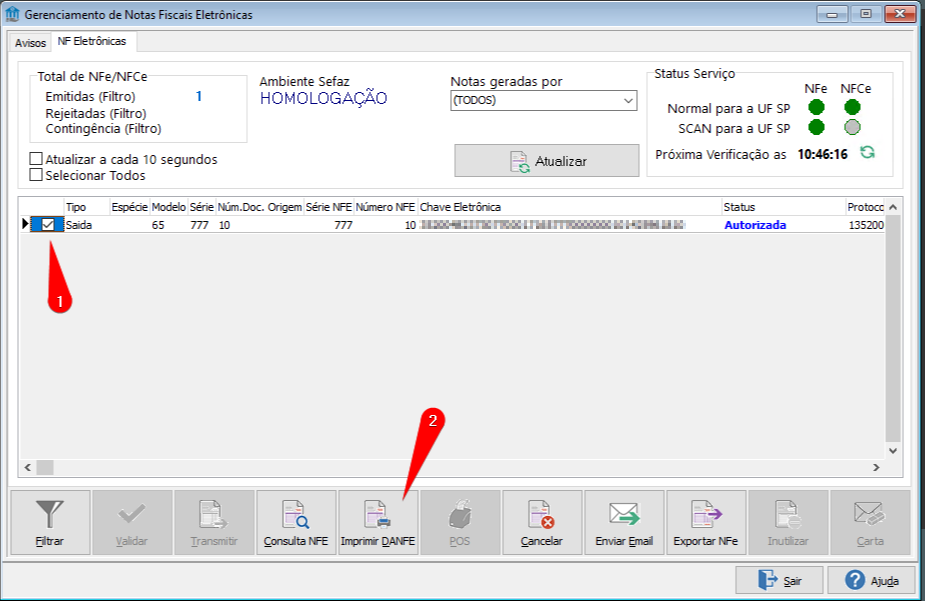925x601 pixels.
Task: Click the row indicator arrow
Action: (25, 224)
